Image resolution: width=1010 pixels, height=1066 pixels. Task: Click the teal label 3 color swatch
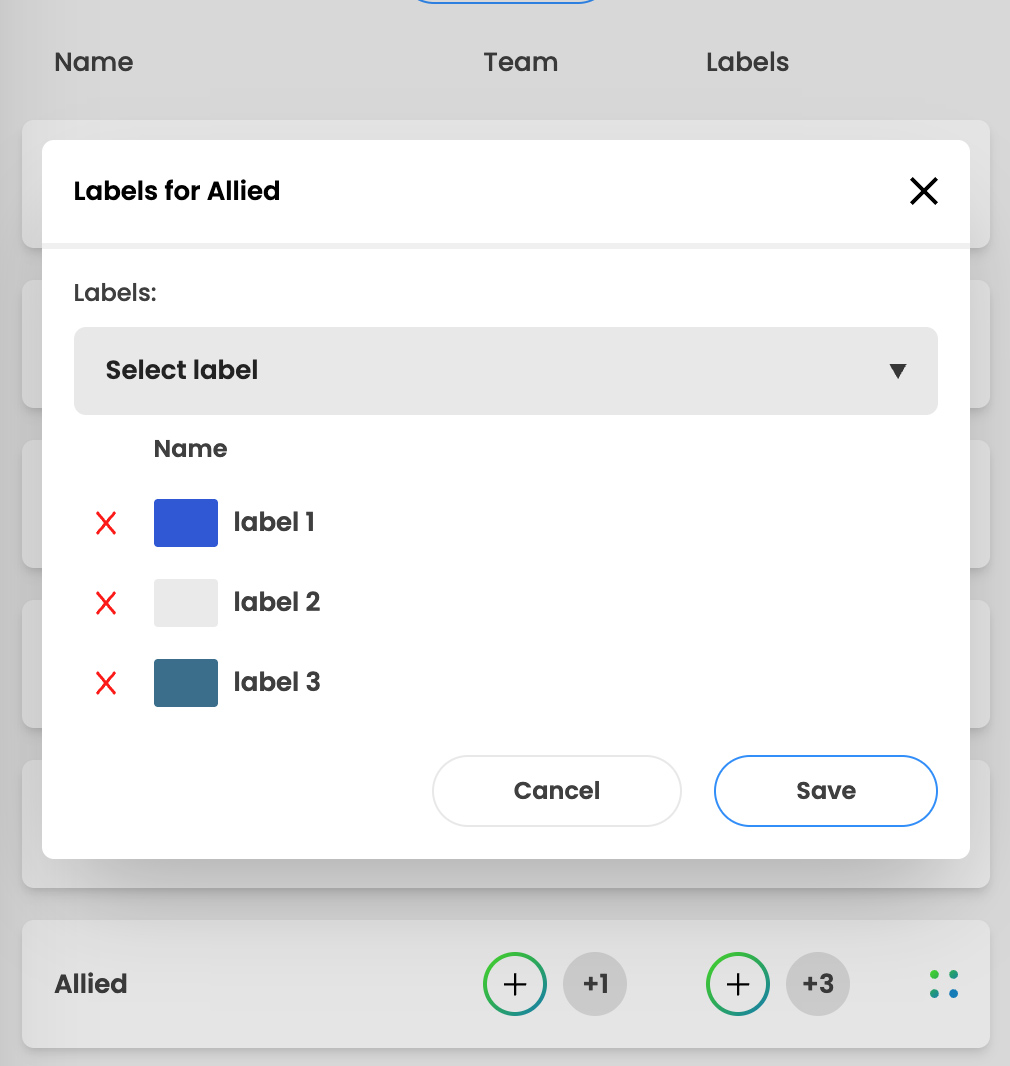click(x=186, y=683)
